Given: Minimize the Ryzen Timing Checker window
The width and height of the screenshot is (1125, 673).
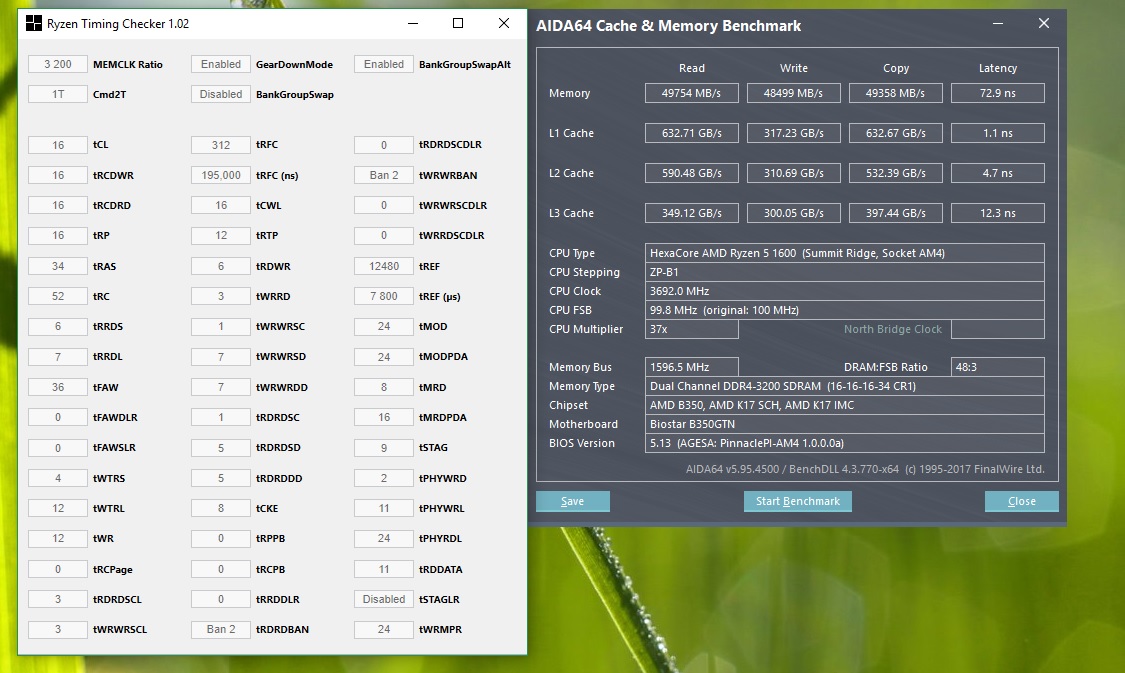Looking at the screenshot, I should coord(413,24).
